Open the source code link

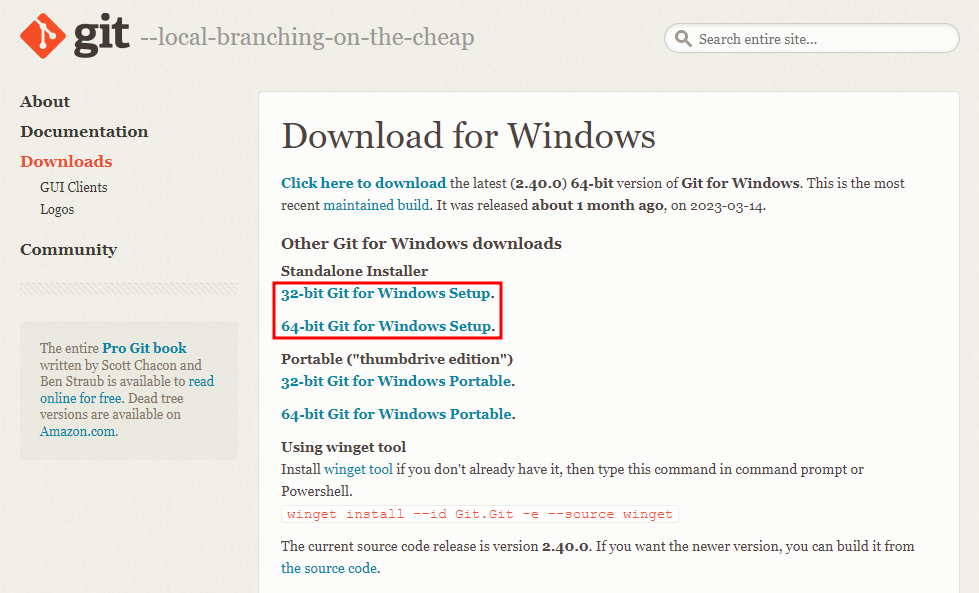pyautogui.click(x=329, y=568)
